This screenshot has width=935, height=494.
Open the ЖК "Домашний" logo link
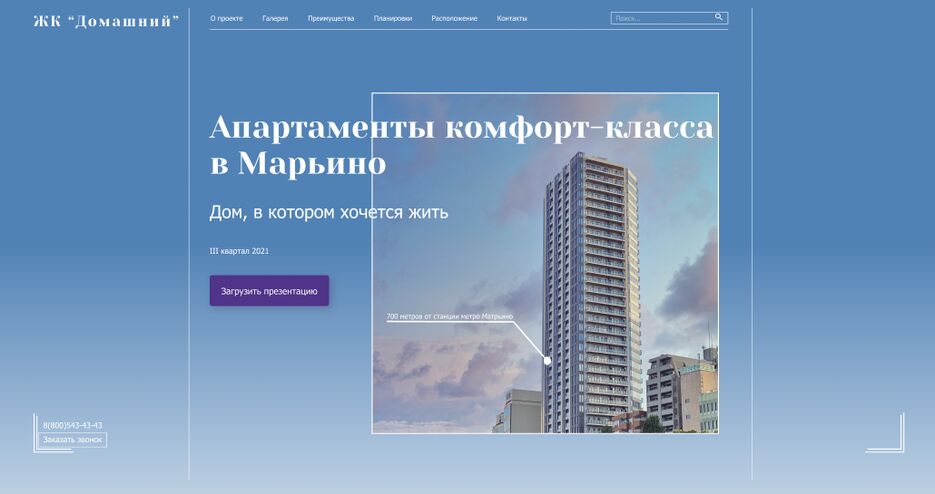(x=106, y=21)
